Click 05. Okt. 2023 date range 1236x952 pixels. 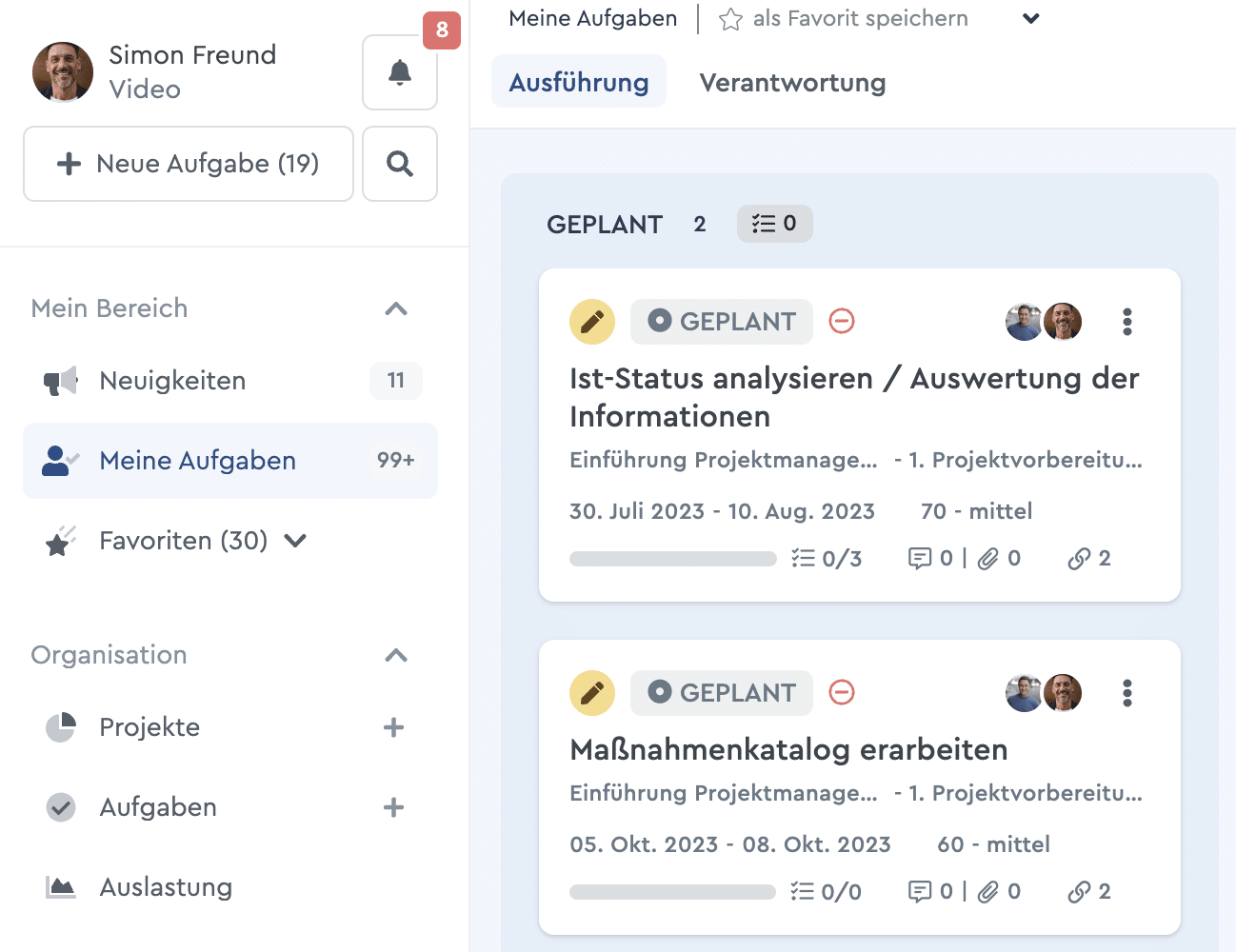click(x=730, y=844)
